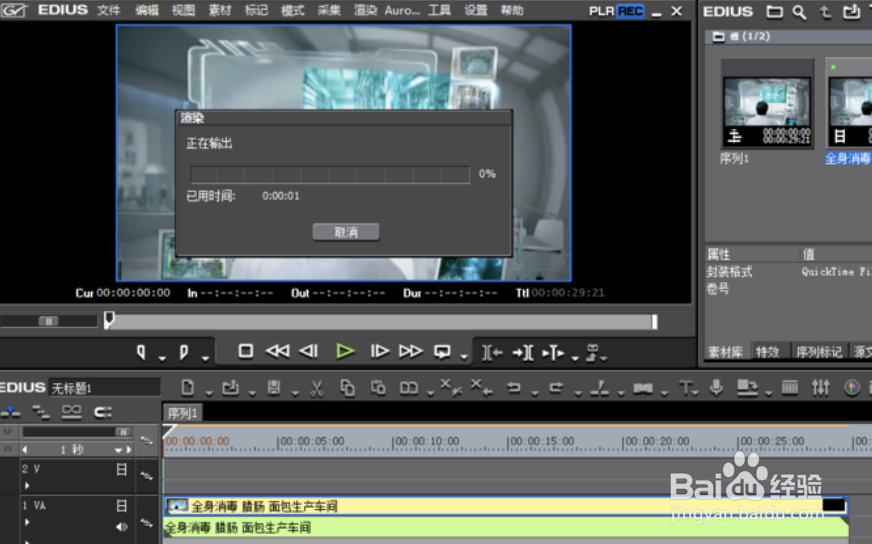872x544 pixels.
Task: Toggle insert/overwrite mode icon
Action: [11, 412]
